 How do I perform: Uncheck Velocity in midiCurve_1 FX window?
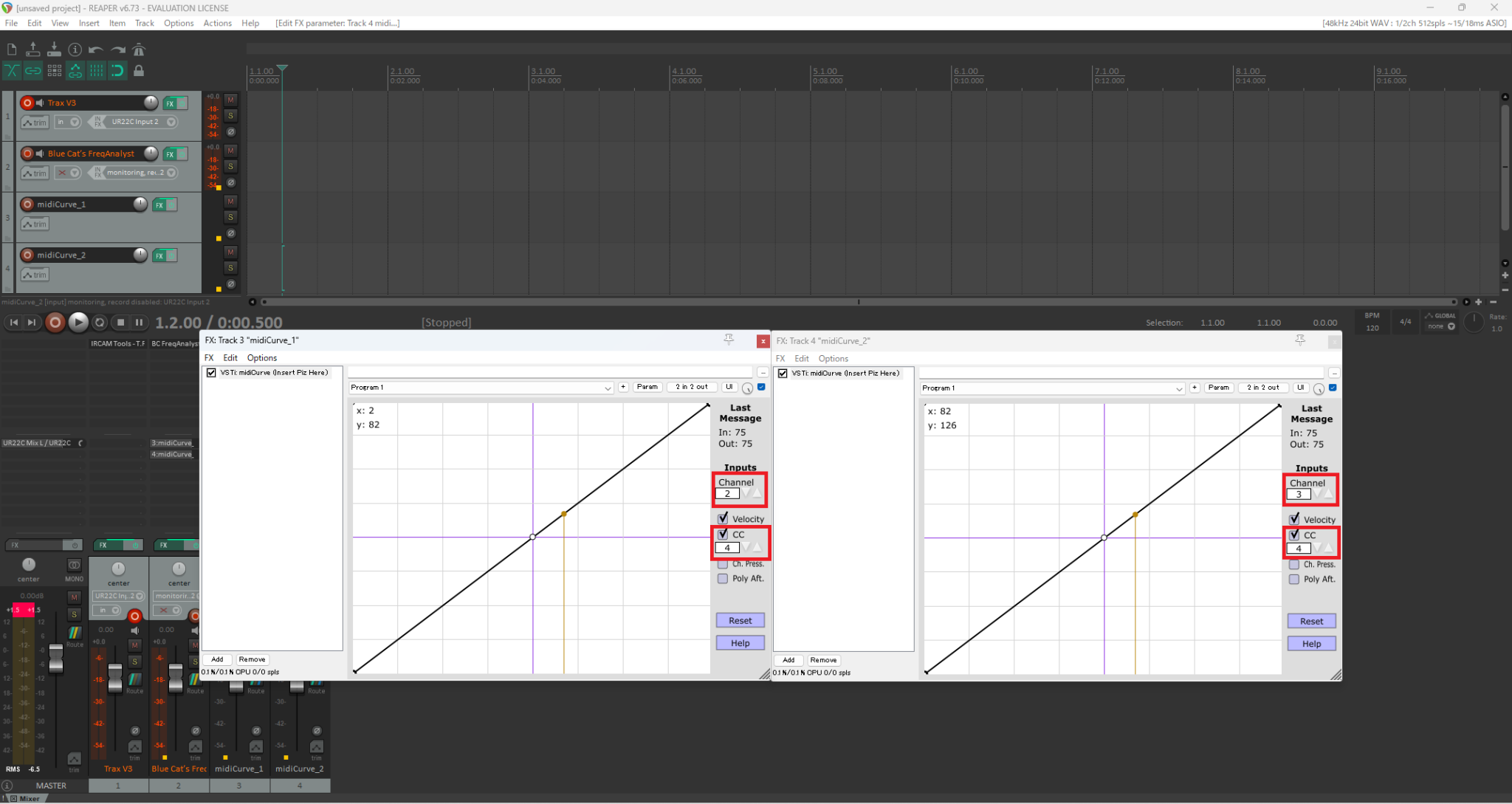(x=723, y=518)
